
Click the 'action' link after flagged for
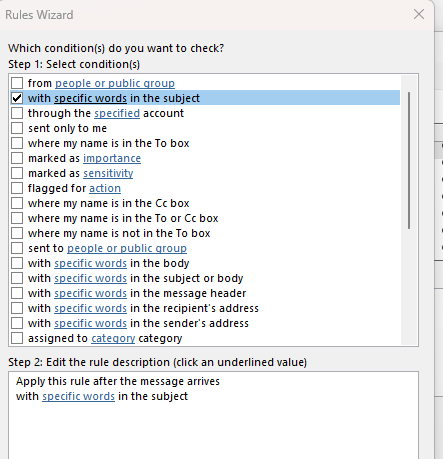[x=105, y=188]
